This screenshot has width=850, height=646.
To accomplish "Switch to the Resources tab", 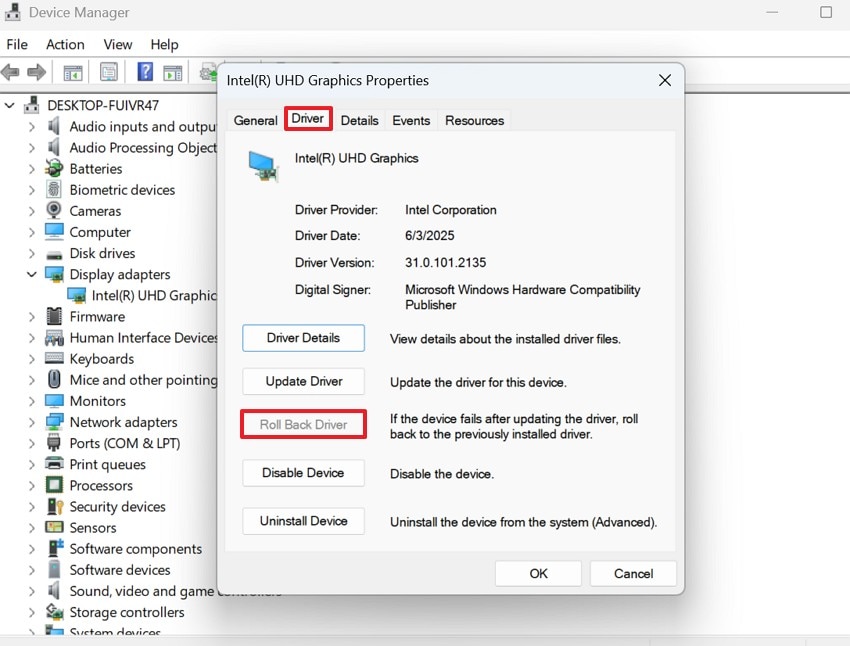I will pos(474,120).
